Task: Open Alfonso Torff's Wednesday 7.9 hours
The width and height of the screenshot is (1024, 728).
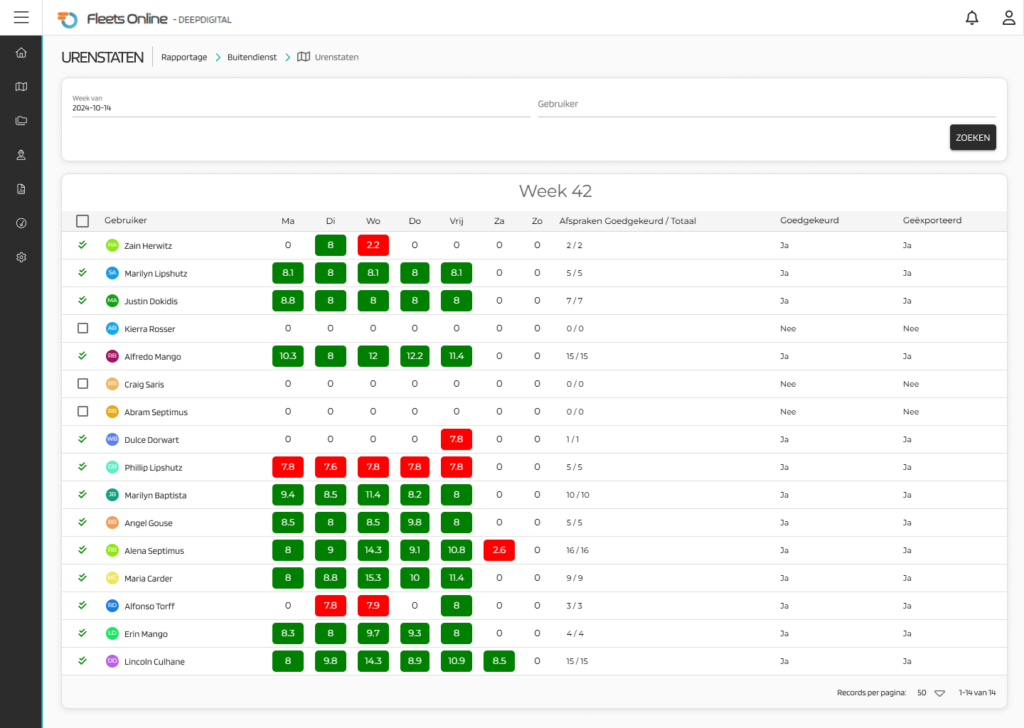Action: coord(373,606)
